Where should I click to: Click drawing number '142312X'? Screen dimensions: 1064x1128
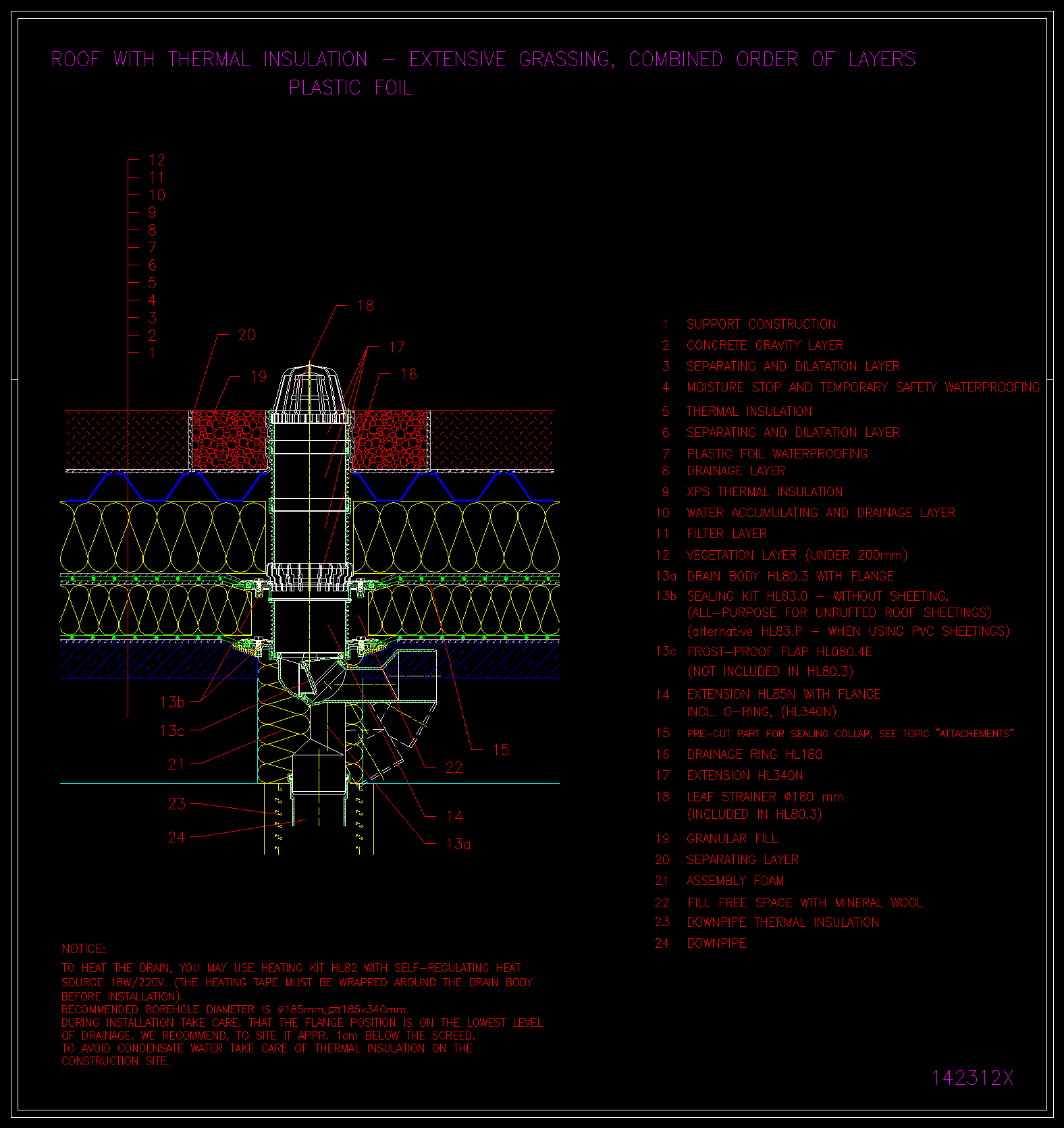(972, 1078)
